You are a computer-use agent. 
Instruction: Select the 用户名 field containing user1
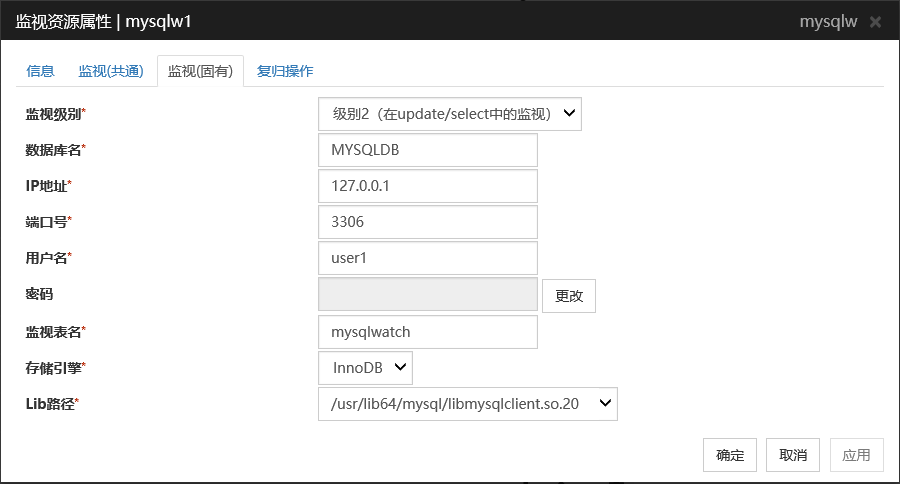428,258
